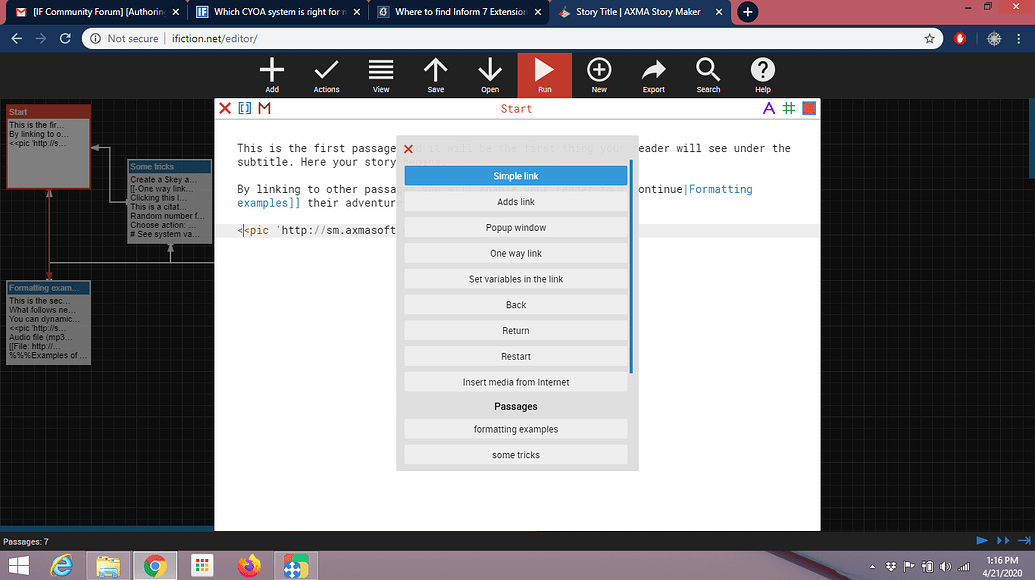Select the Some tricks passage node

(170, 201)
